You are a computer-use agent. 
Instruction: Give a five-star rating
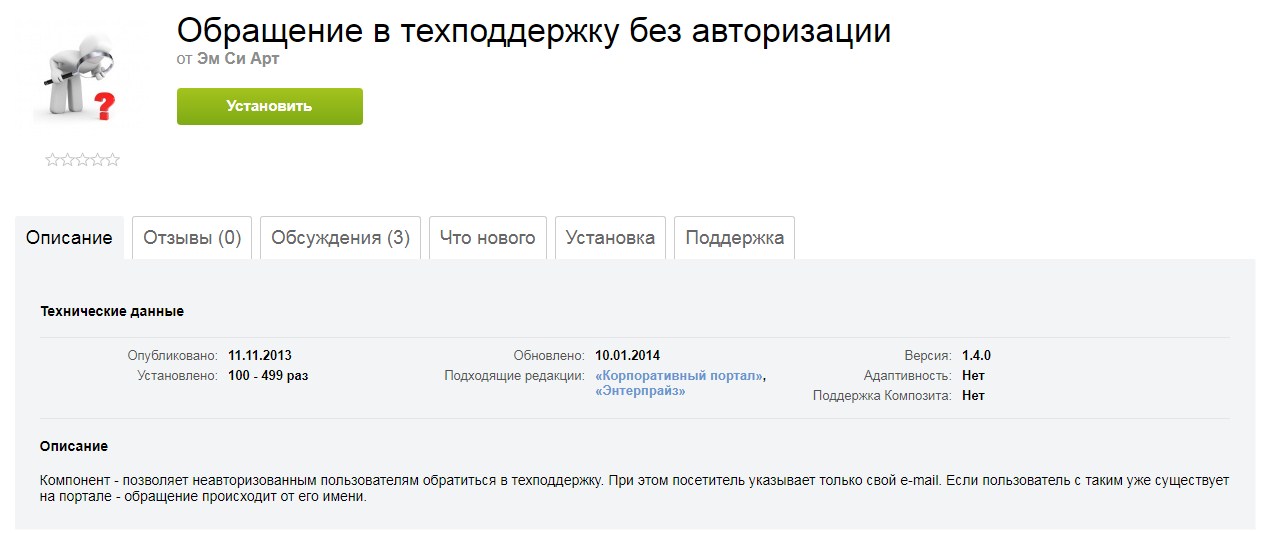(112, 160)
